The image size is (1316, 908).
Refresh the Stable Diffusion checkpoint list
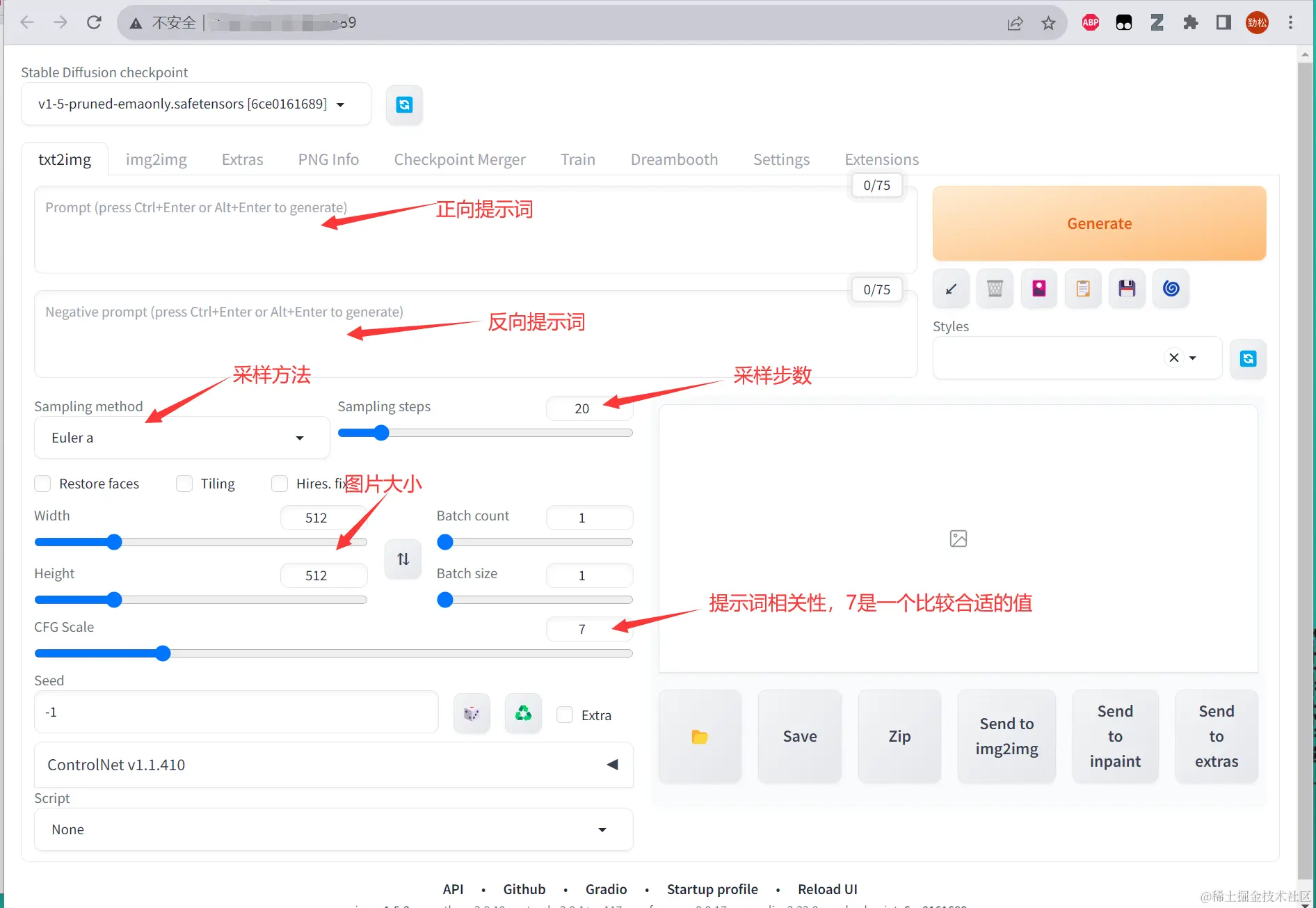(404, 104)
